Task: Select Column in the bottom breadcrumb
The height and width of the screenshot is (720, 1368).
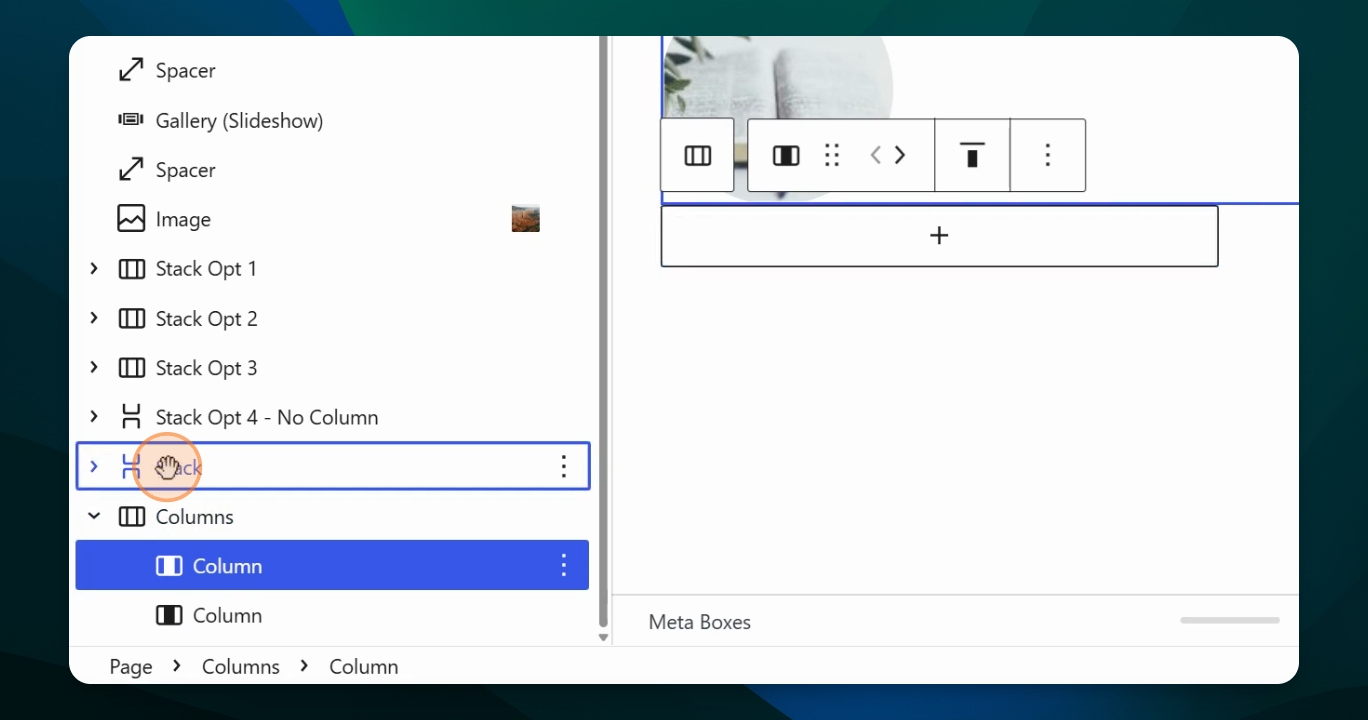Action: click(x=364, y=667)
